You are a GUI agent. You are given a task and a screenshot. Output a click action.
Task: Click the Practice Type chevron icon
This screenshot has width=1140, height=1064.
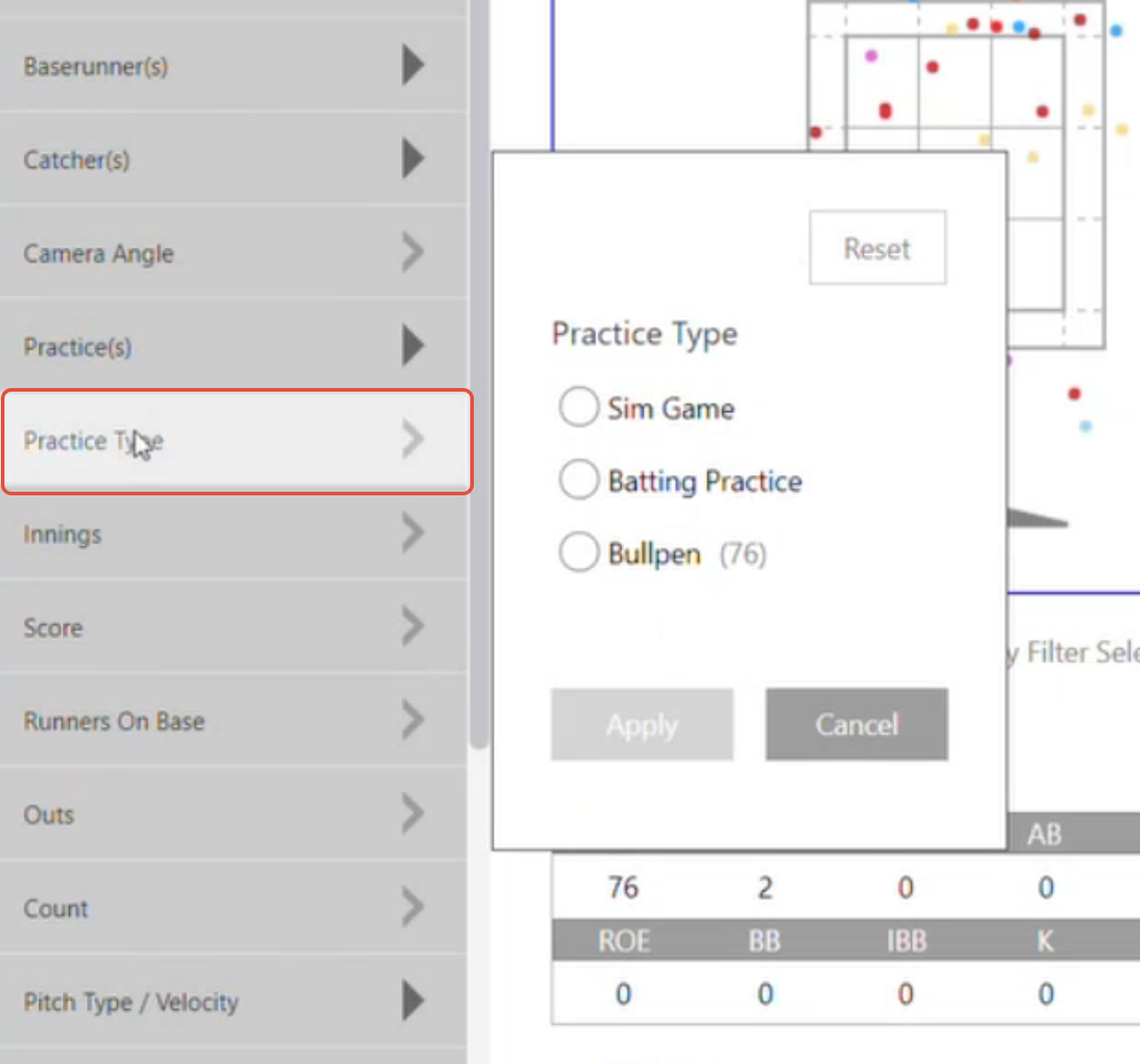(x=412, y=440)
